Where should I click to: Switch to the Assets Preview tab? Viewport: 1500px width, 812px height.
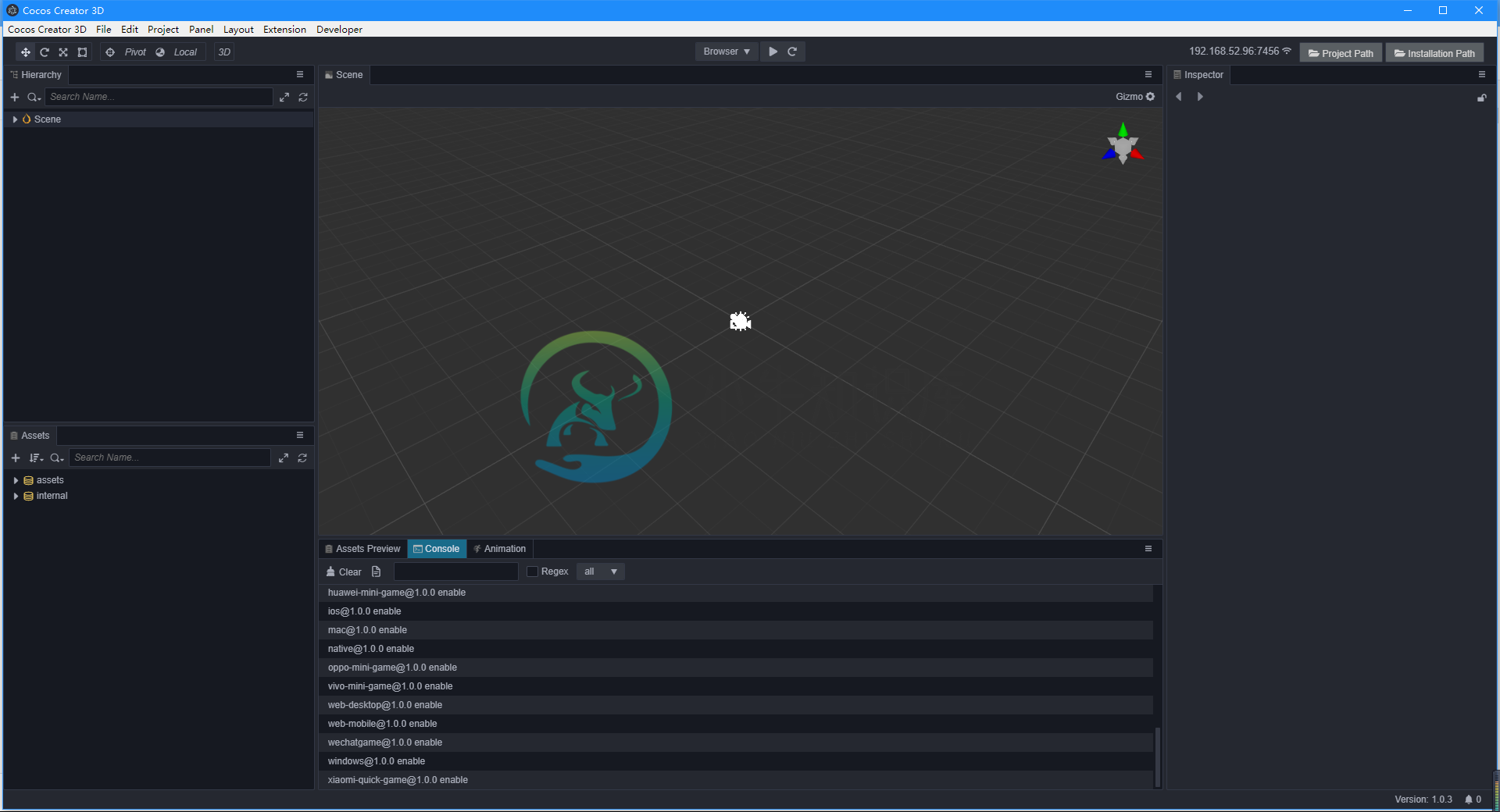(362, 549)
